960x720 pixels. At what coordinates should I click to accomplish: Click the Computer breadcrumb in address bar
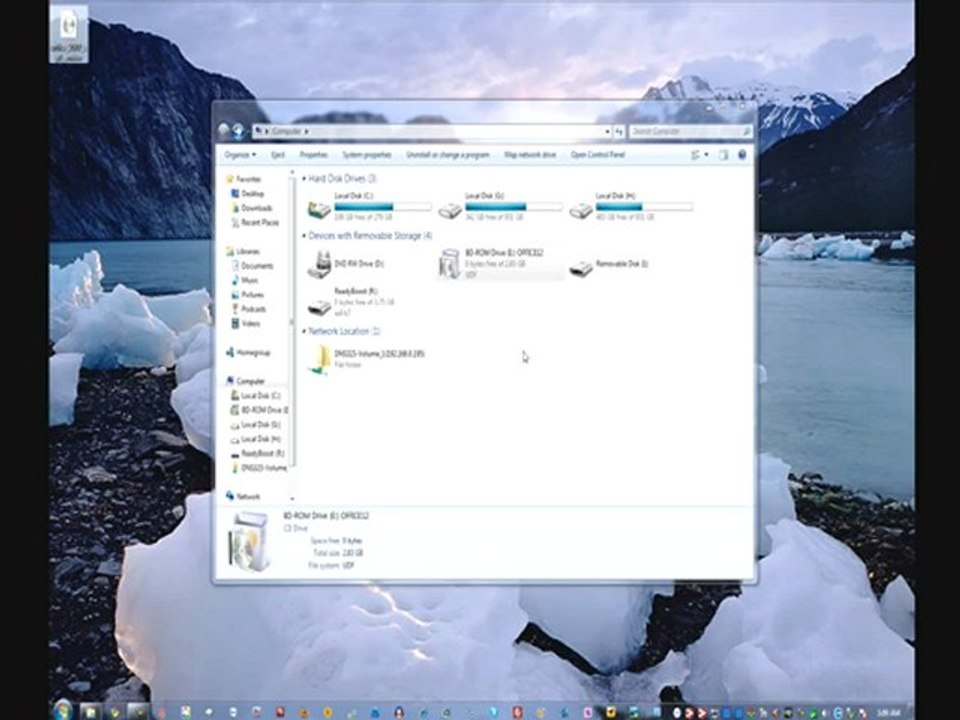287,131
